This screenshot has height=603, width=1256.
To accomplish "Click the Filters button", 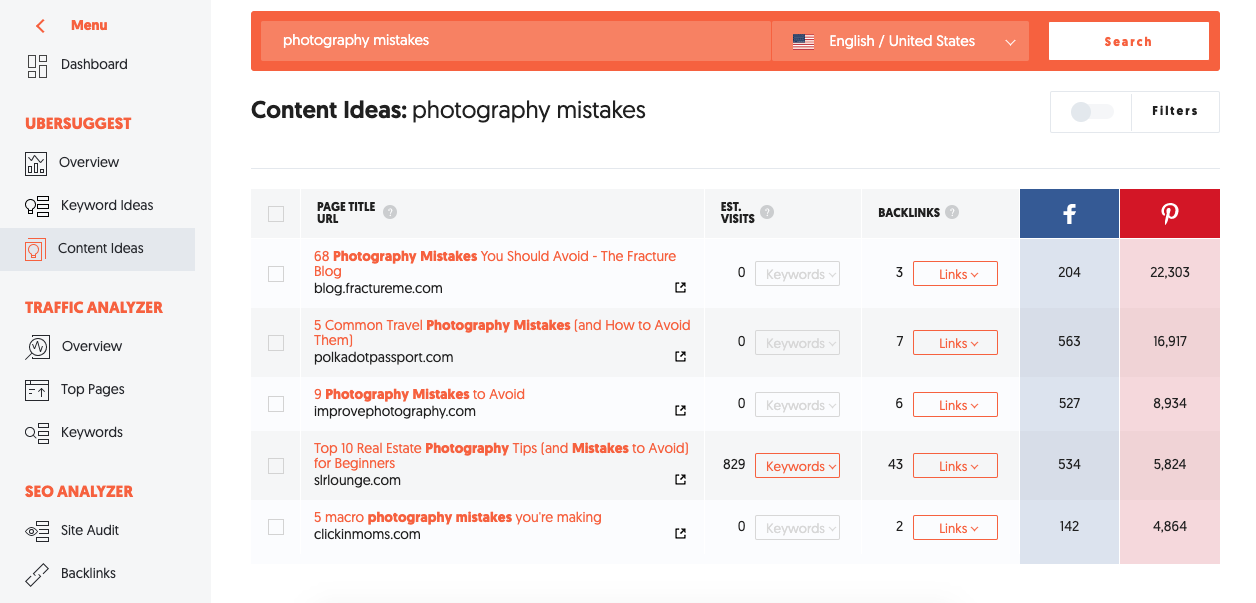I will click(1174, 112).
